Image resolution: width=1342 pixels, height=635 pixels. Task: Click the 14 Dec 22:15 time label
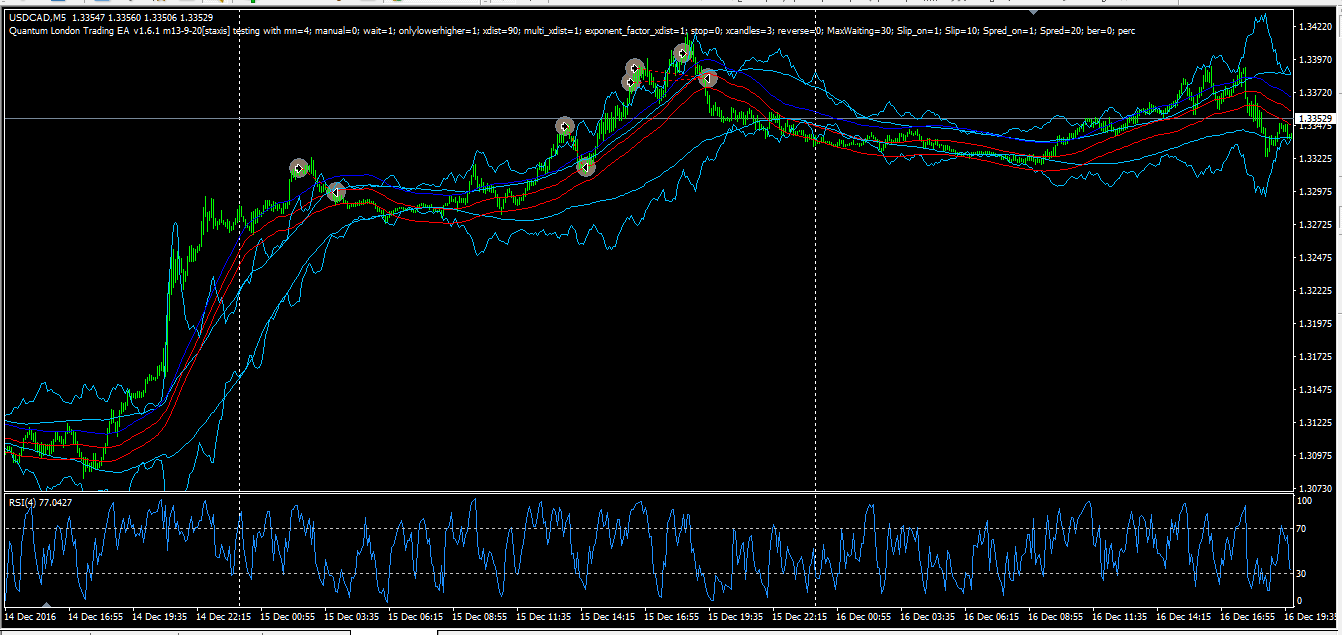pyautogui.click(x=222, y=618)
